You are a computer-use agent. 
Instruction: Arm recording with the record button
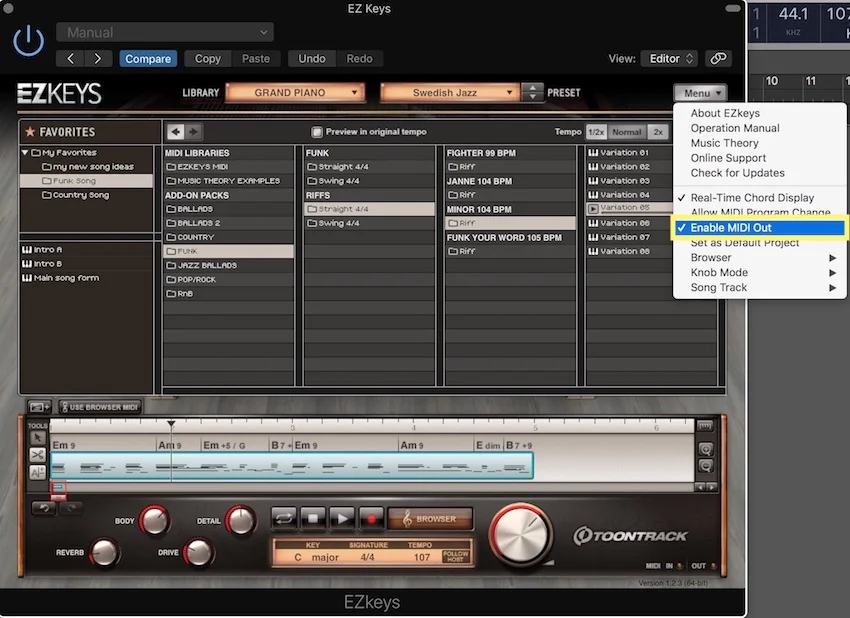point(371,519)
